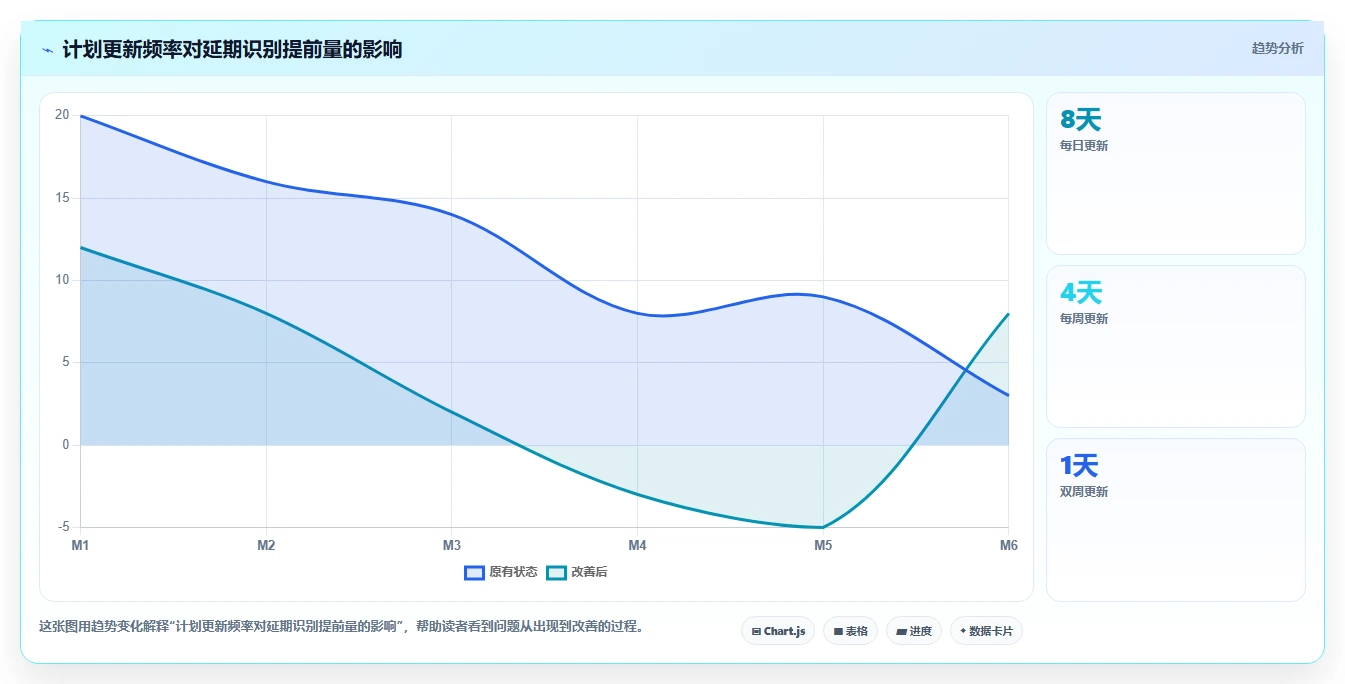Click the 表格 tag chip
This screenshot has height=684, width=1345.
850,631
